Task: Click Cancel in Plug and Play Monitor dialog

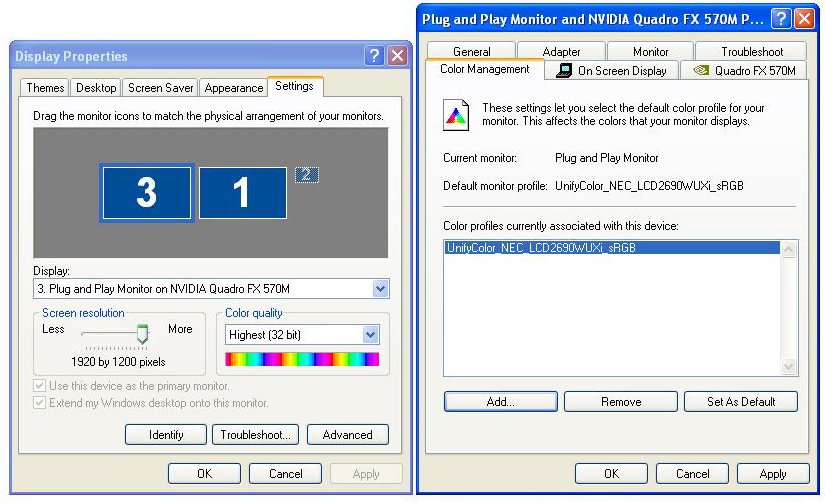Action: click(692, 474)
